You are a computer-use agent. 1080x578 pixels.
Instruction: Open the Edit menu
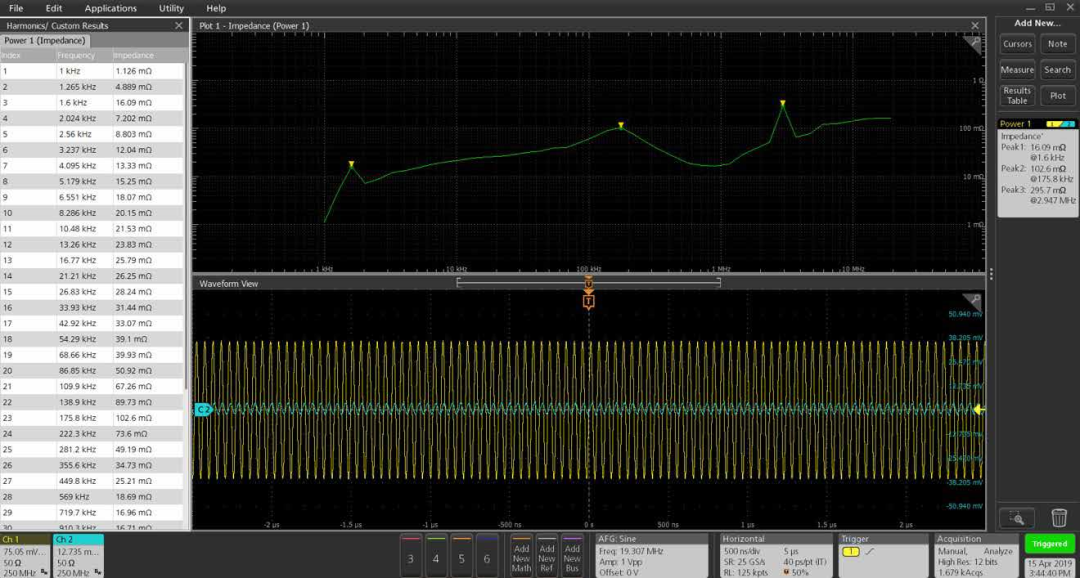pos(54,8)
